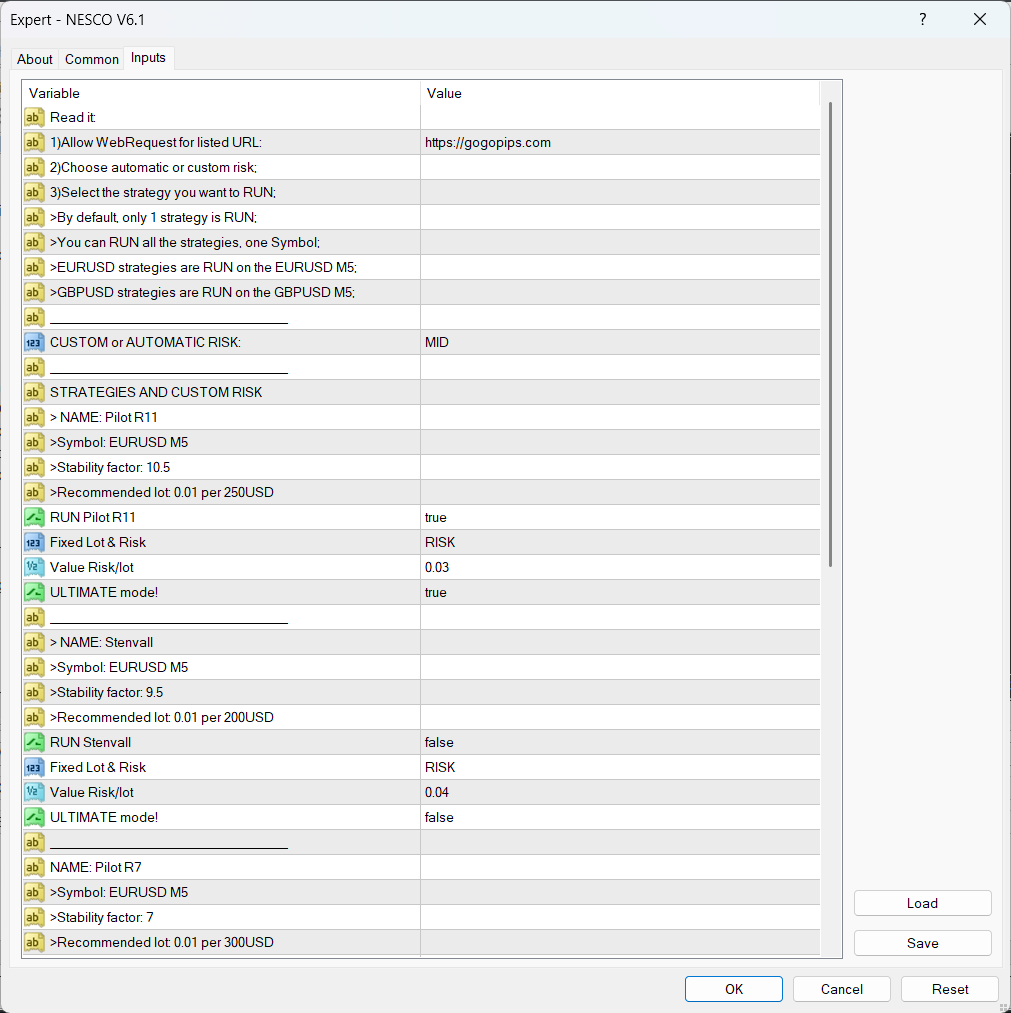Screen dimensions: 1011x1013
Task: Toggle ULTIMATE mode false value under Stenvall
Action: point(620,817)
